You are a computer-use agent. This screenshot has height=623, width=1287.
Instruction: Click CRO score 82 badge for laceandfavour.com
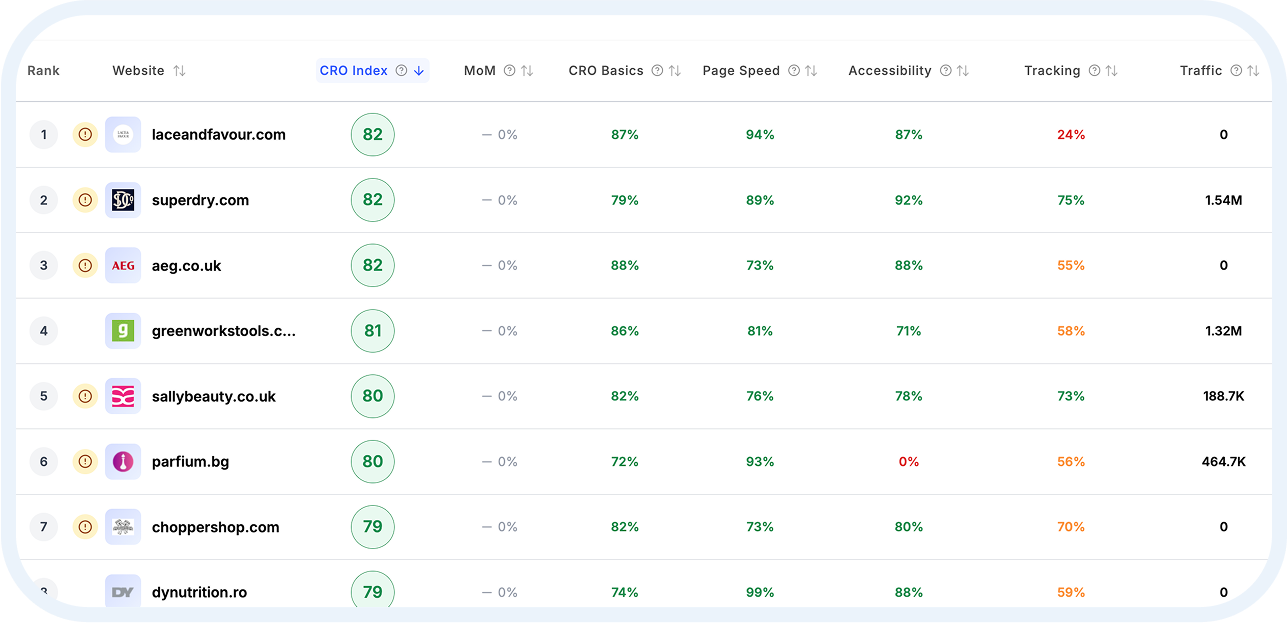tap(373, 134)
